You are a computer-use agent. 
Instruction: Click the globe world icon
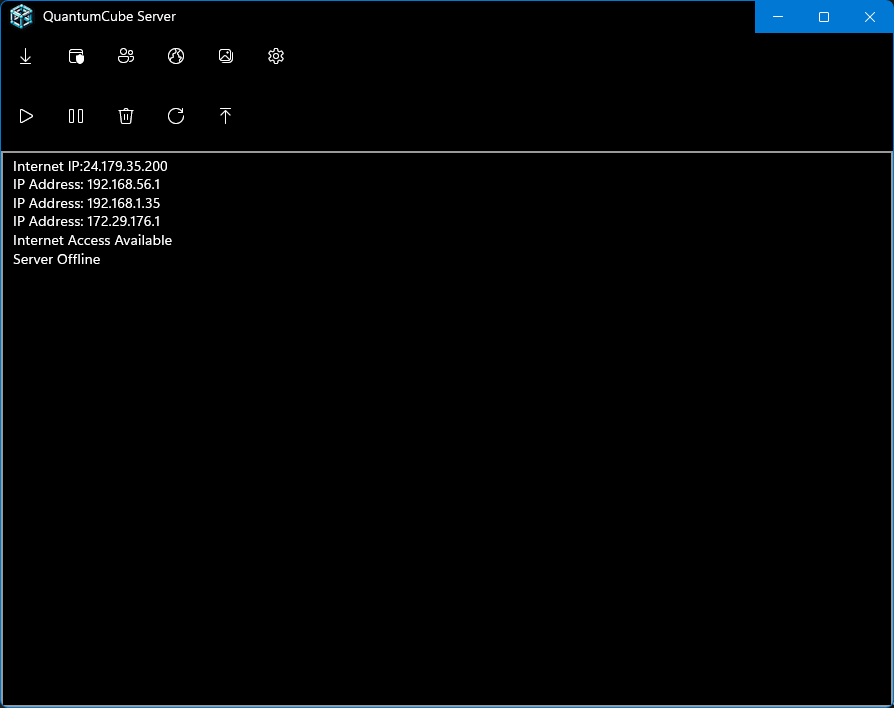(x=176, y=57)
